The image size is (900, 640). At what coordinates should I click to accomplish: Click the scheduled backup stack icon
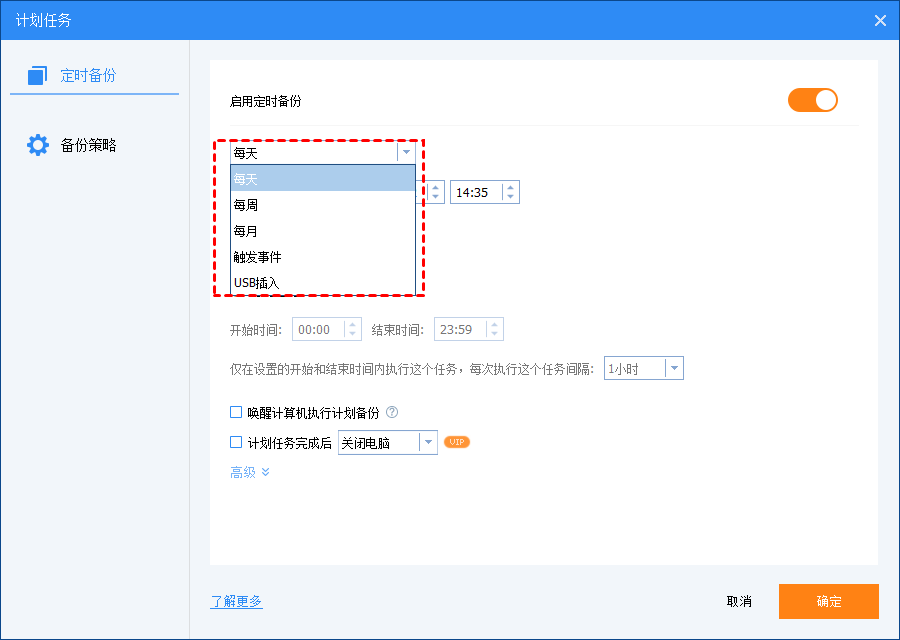38,75
